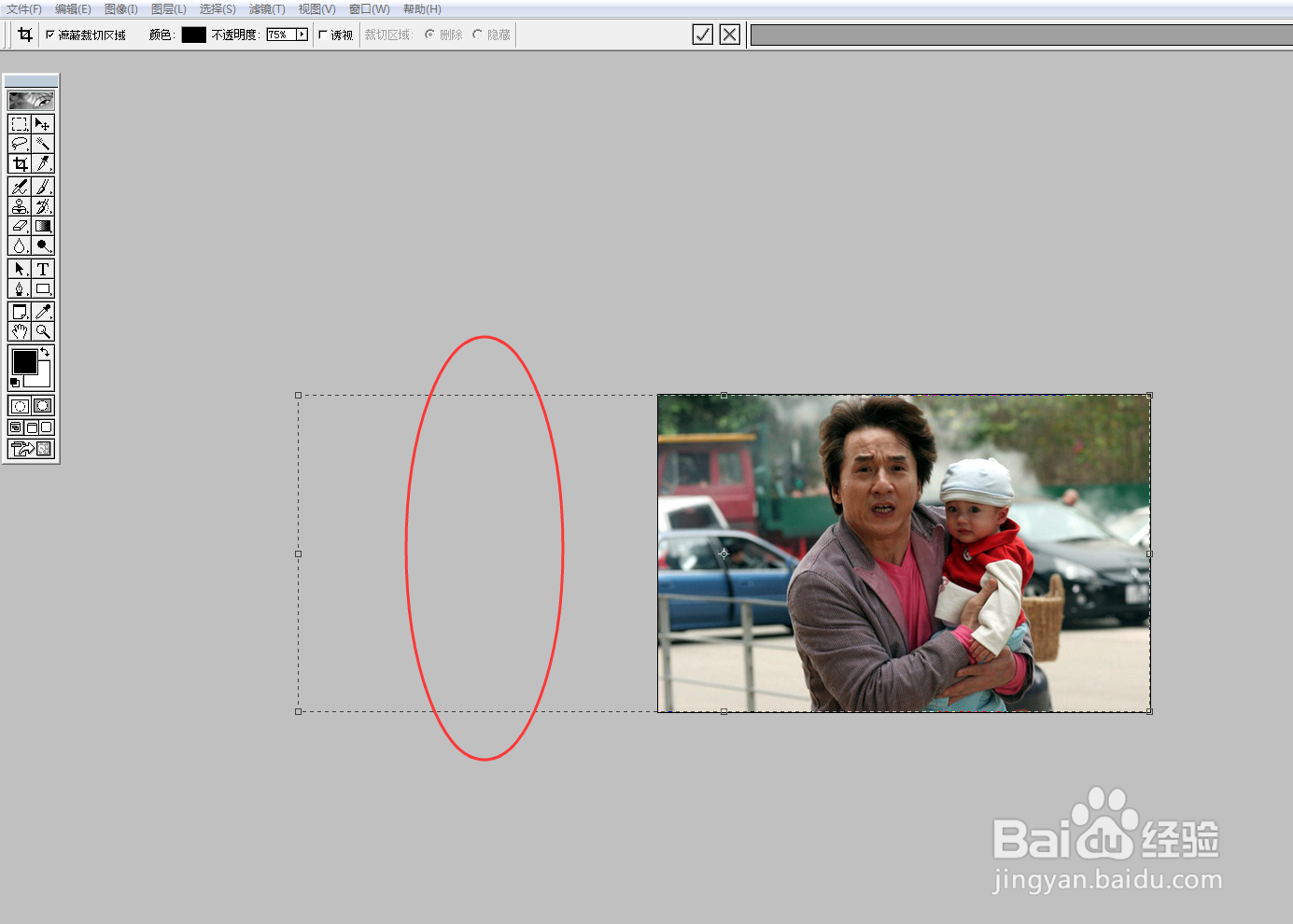1293x924 pixels.
Task: Select the Magic Wand tool
Action: 43,144
